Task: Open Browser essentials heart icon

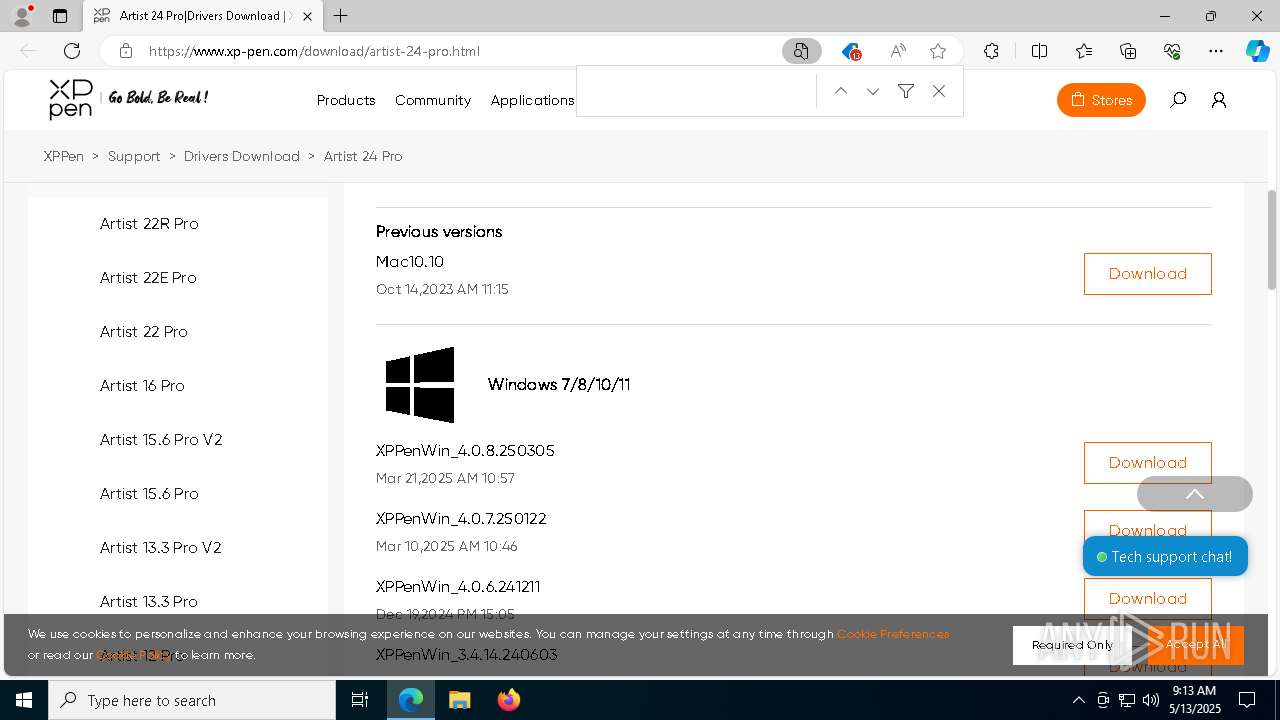Action: [x=1172, y=51]
